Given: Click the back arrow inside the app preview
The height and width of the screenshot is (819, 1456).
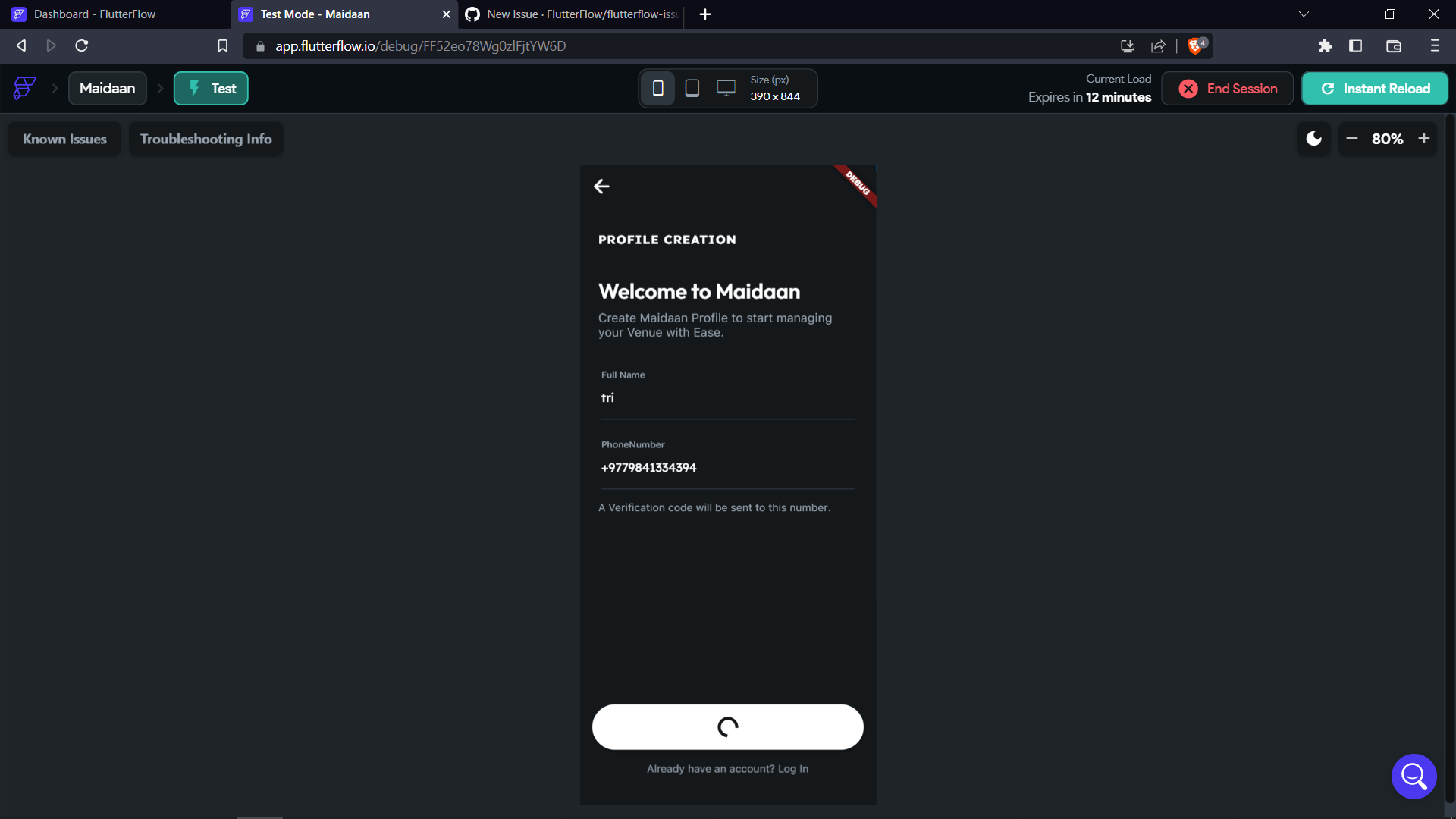Looking at the screenshot, I should 602,186.
